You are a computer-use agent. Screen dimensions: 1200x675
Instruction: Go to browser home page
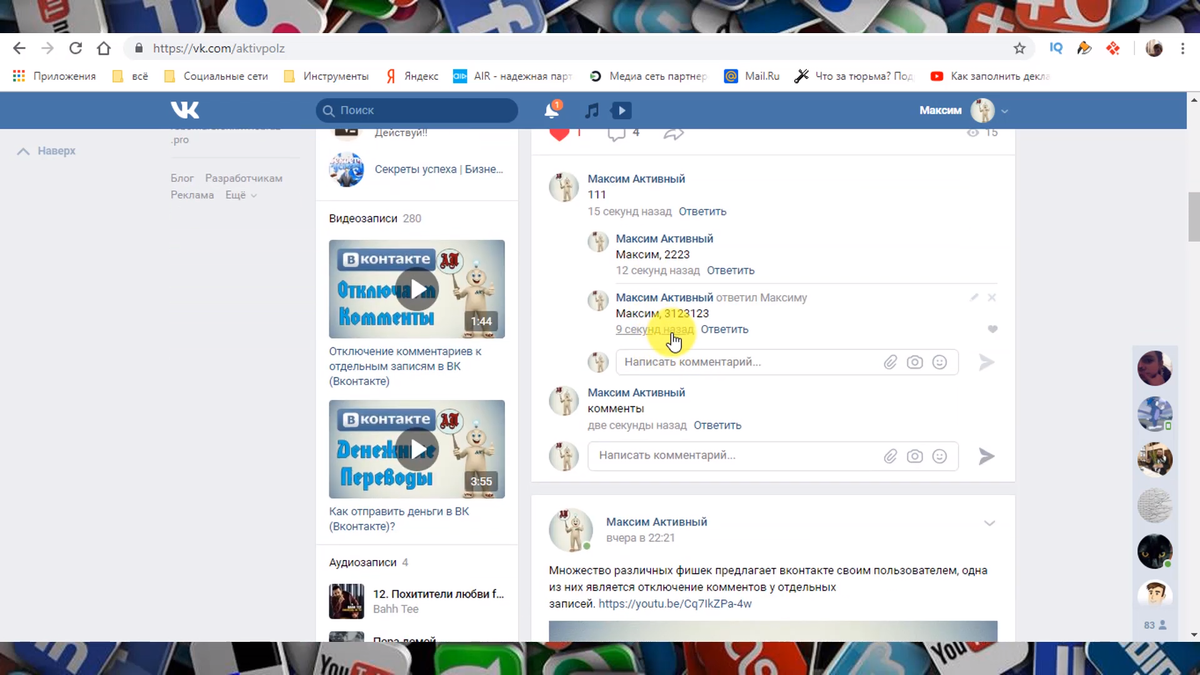103,48
